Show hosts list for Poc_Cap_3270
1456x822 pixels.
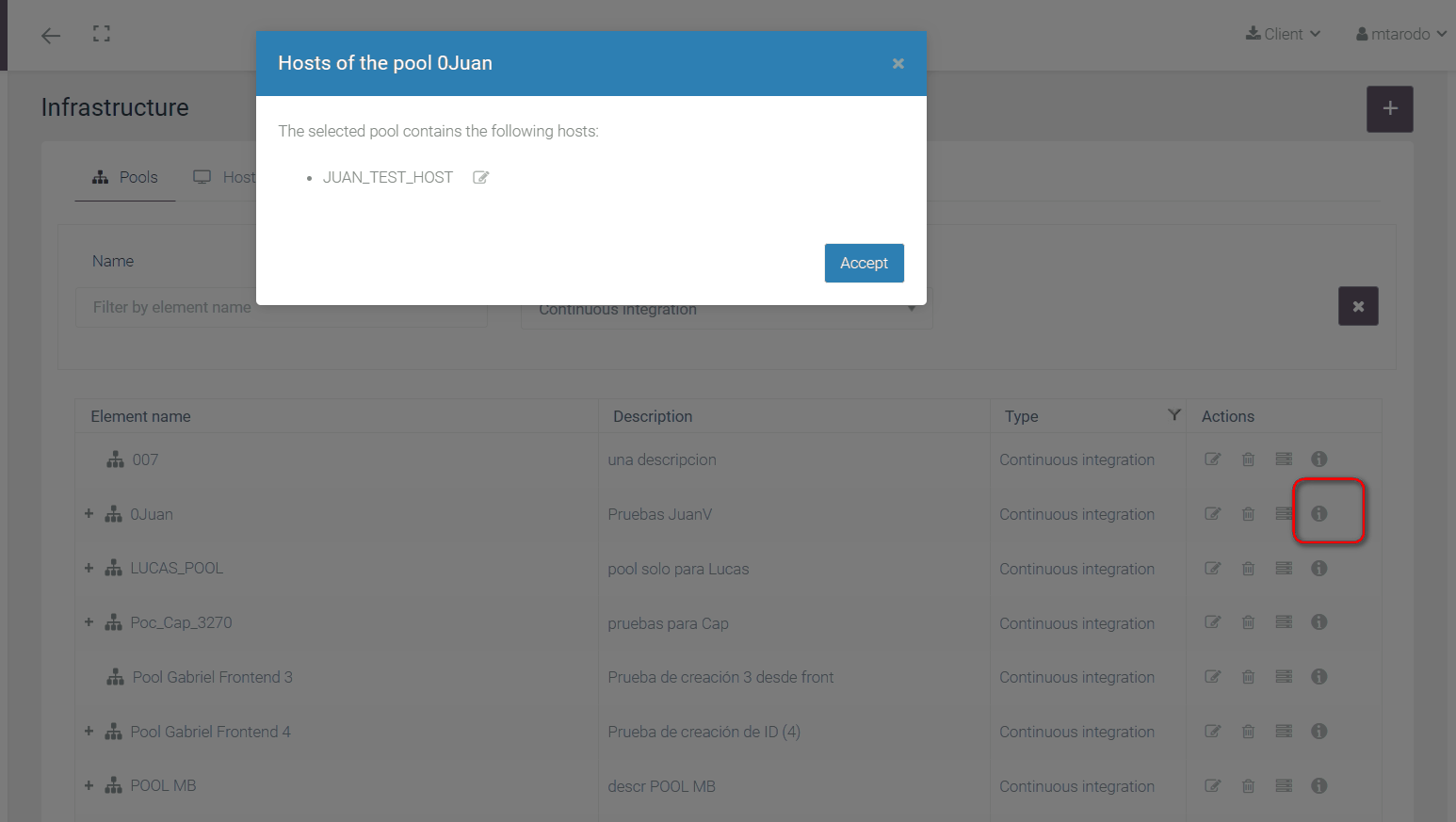[1284, 622]
